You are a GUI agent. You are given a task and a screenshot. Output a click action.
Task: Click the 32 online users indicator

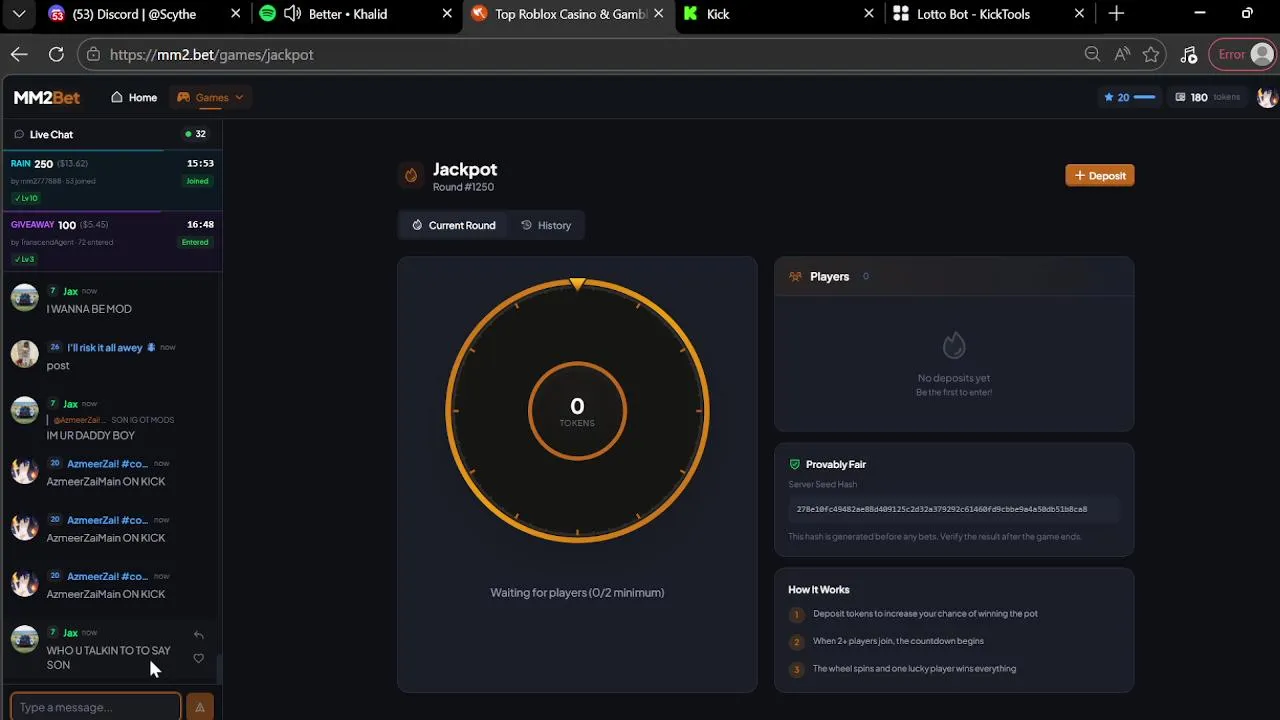point(195,134)
